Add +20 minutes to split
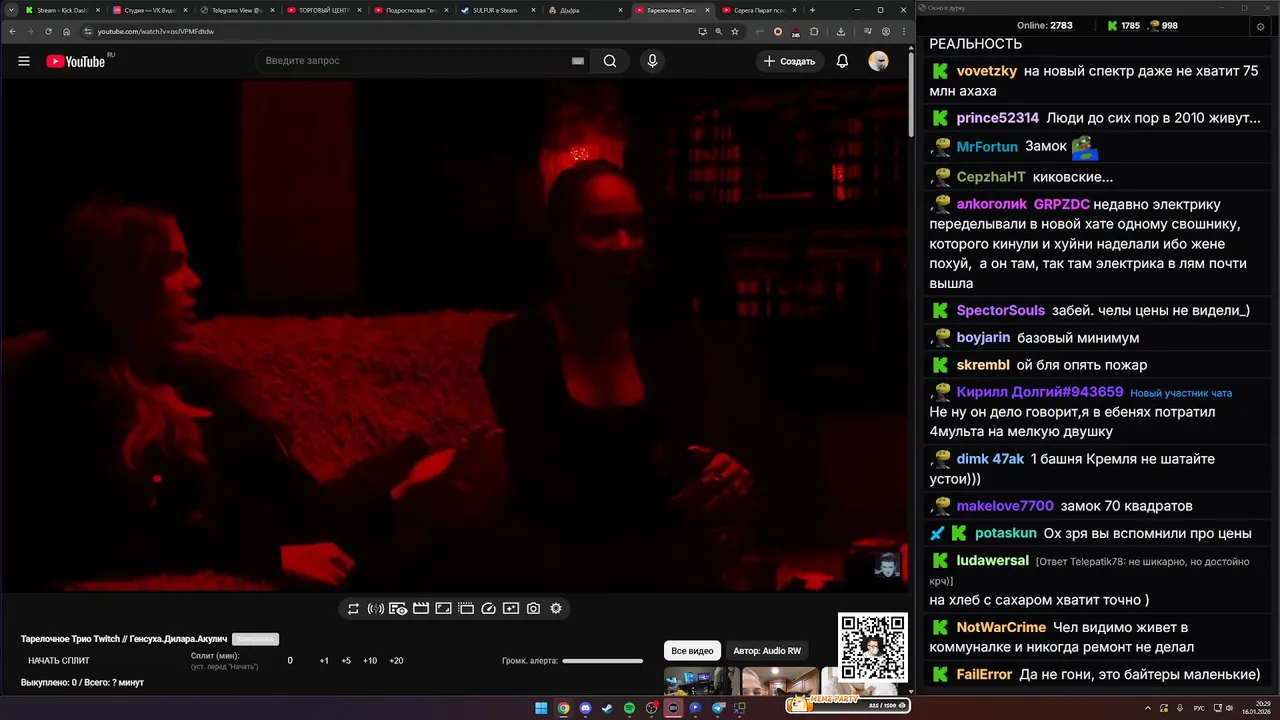Viewport: 1280px width, 720px height. [396, 661]
